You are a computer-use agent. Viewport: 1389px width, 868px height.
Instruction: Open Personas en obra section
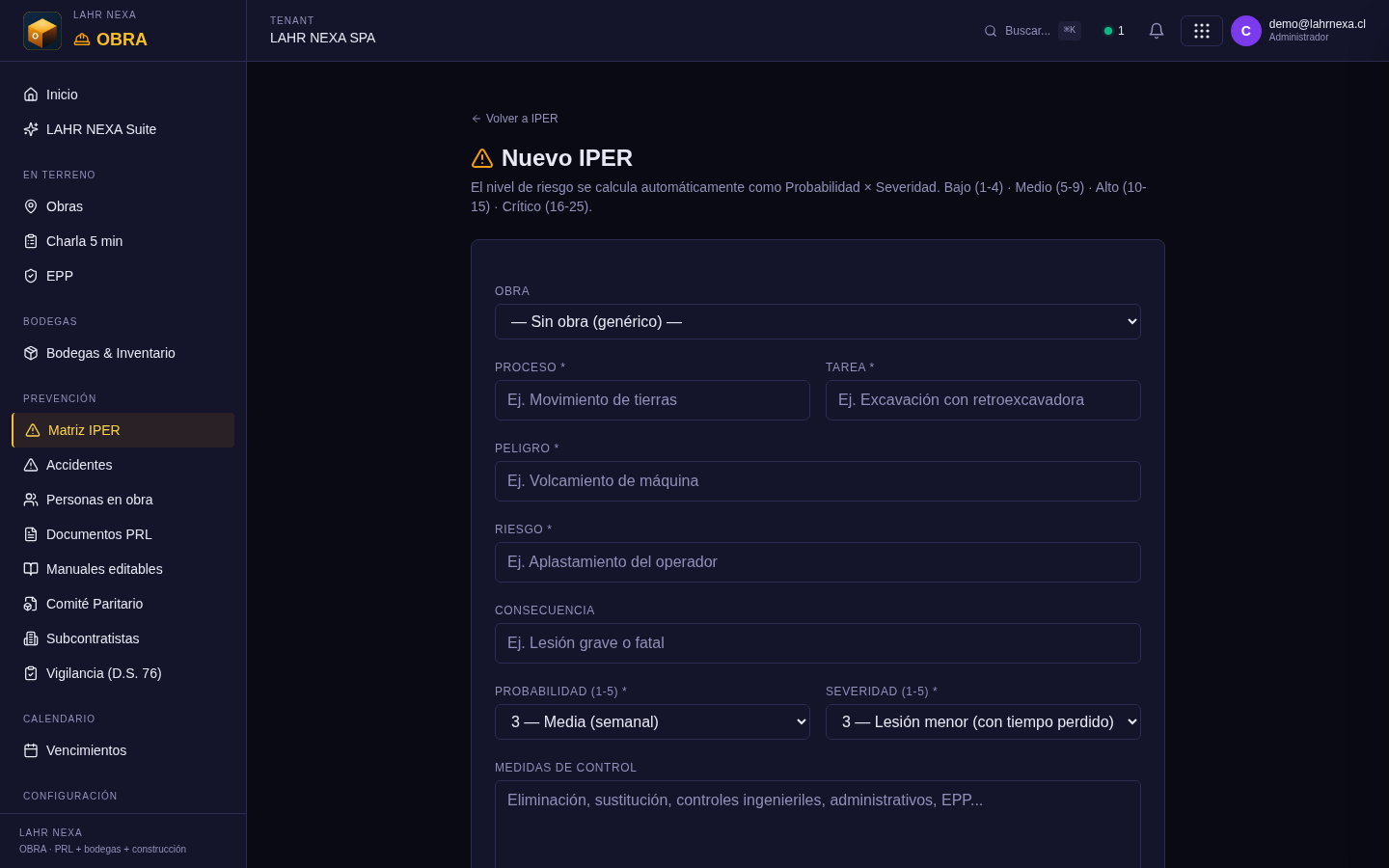(x=123, y=500)
